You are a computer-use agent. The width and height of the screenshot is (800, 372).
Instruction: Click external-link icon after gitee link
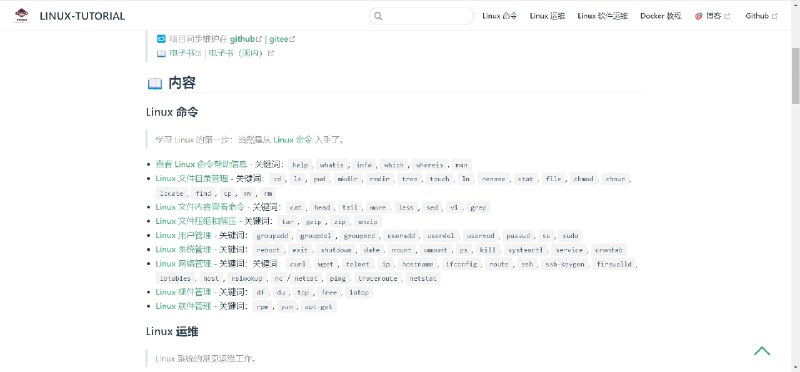292,39
